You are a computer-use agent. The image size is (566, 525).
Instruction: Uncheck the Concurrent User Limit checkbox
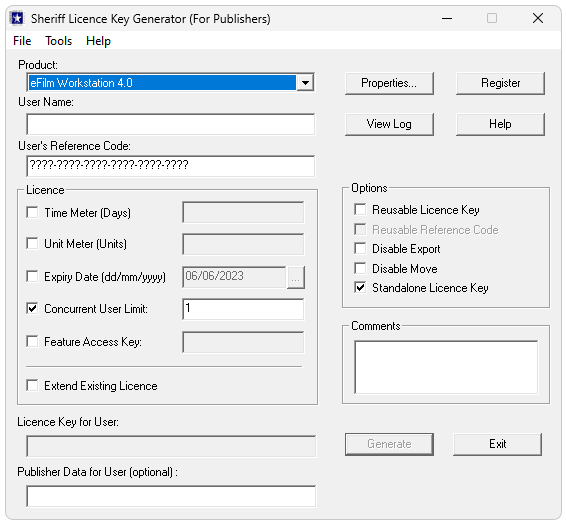point(32,309)
